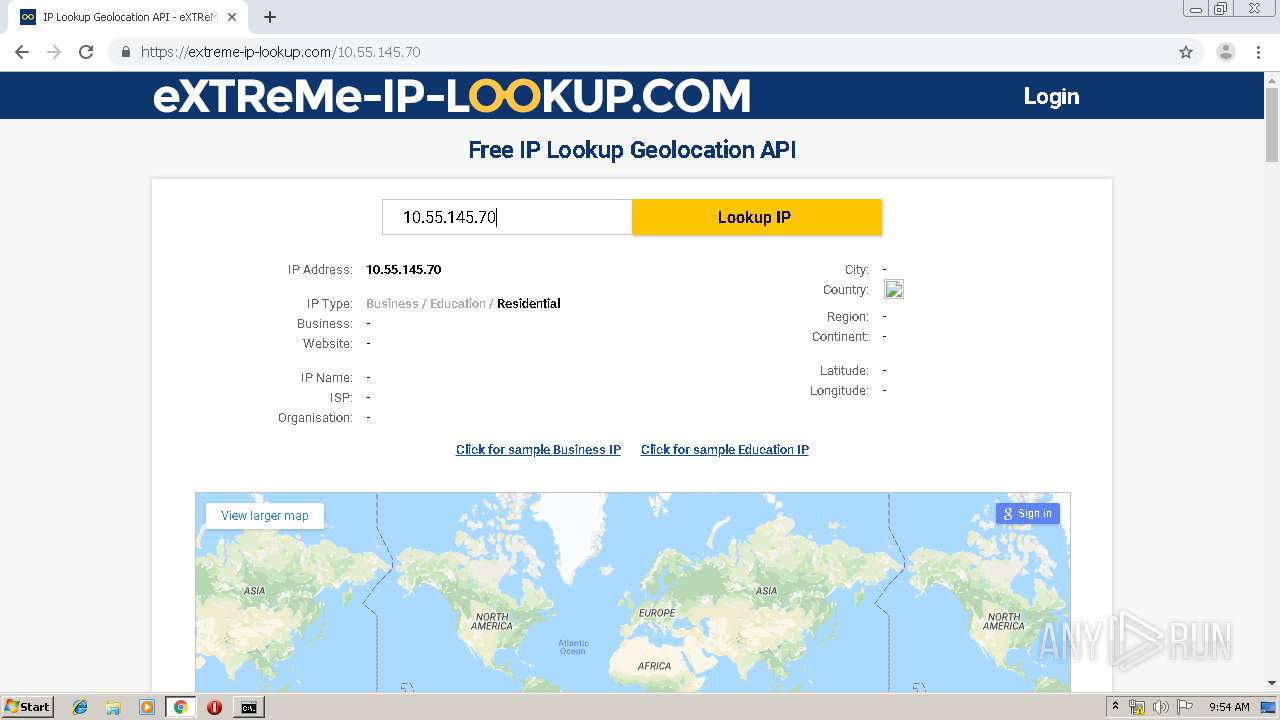Open the volume speaker tray icon
The width and height of the screenshot is (1280, 720).
coord(1161,707)
